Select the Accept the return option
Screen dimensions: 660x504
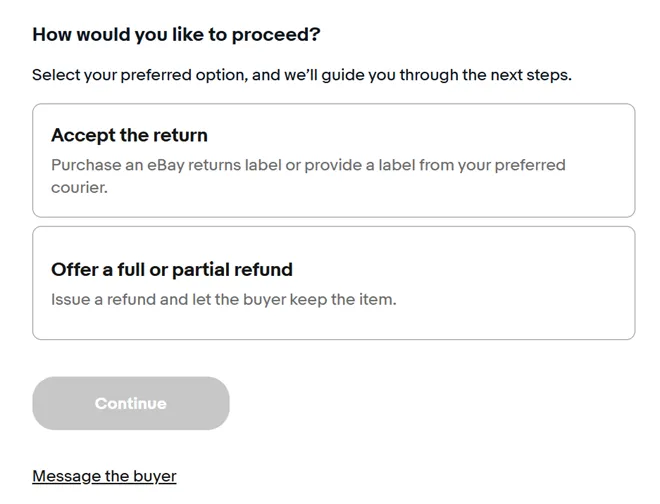(x=333, y=160)
